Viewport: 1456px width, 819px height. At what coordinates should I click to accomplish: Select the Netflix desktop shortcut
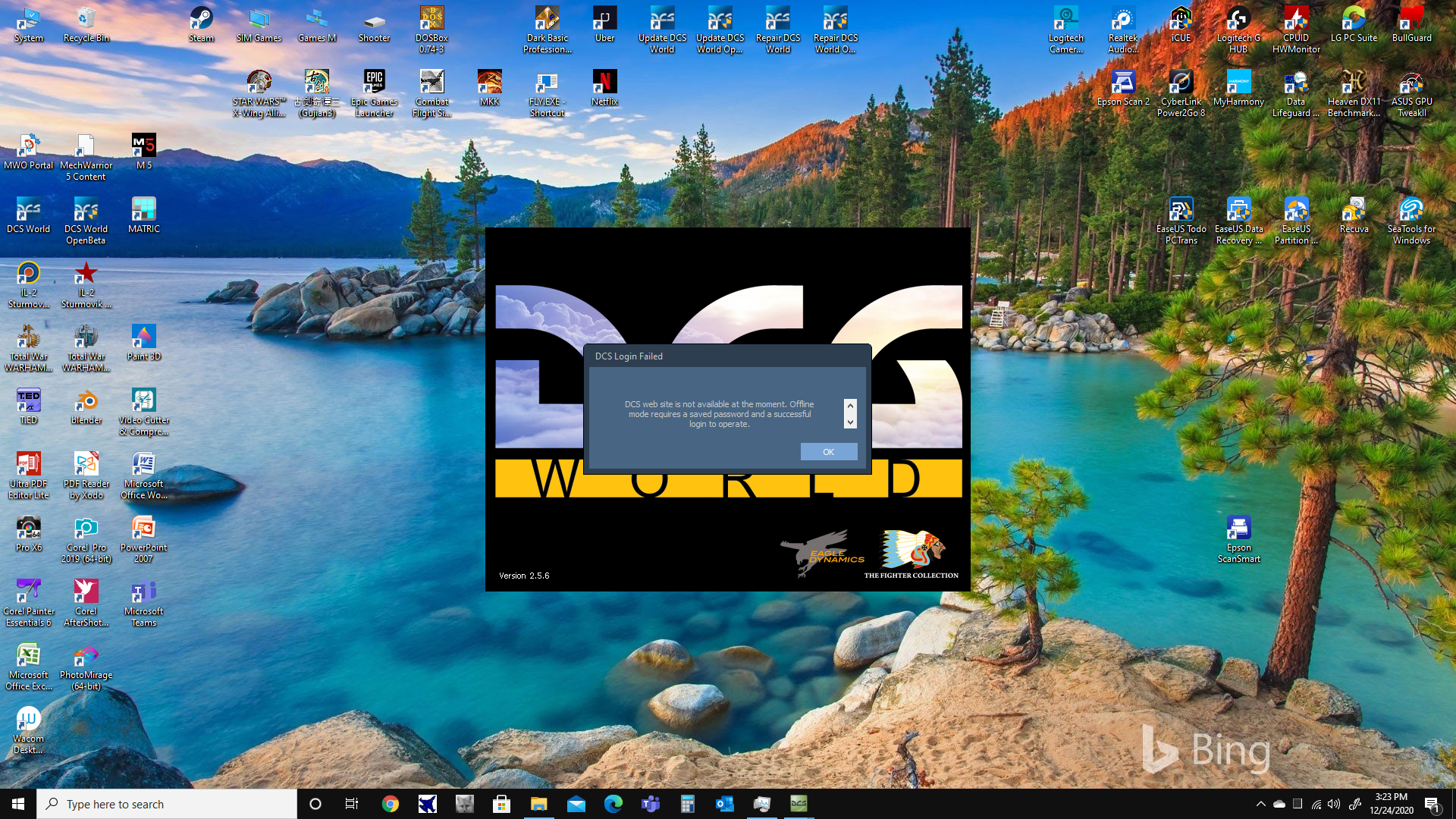coord(604,88)
